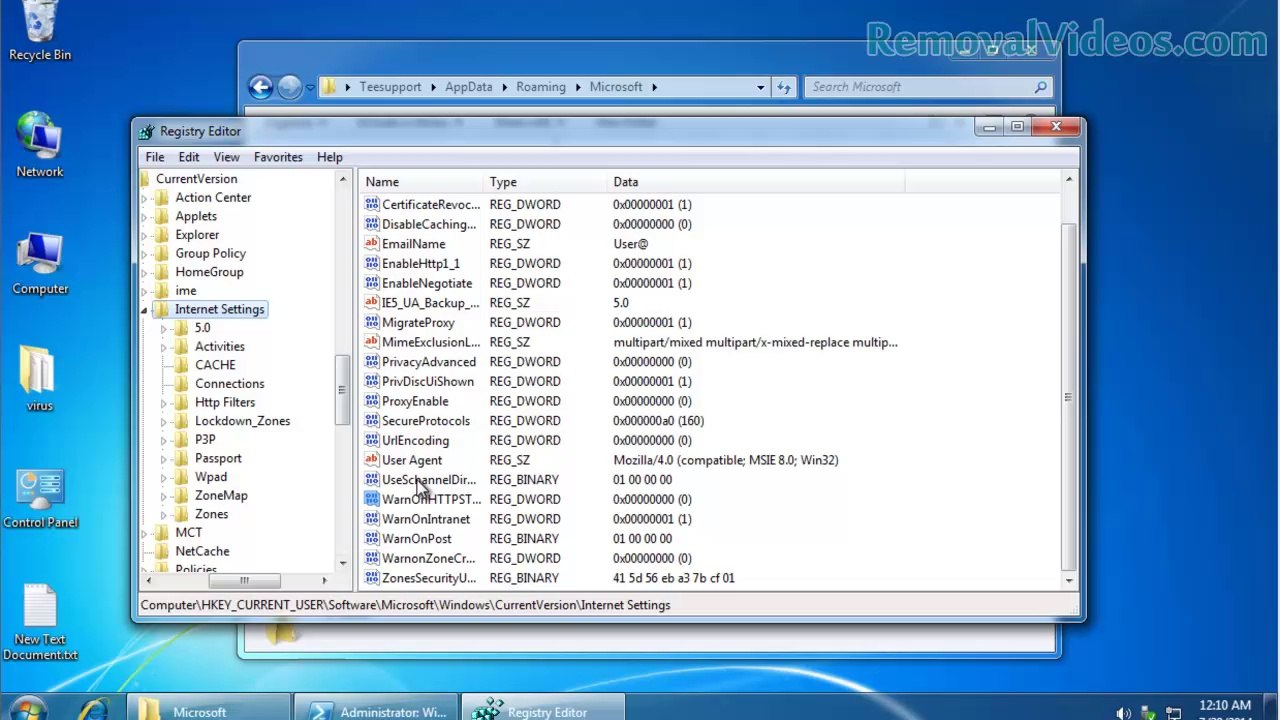
Task: Switch to the Administrator command window taskbar button
Action: (378, 709)
